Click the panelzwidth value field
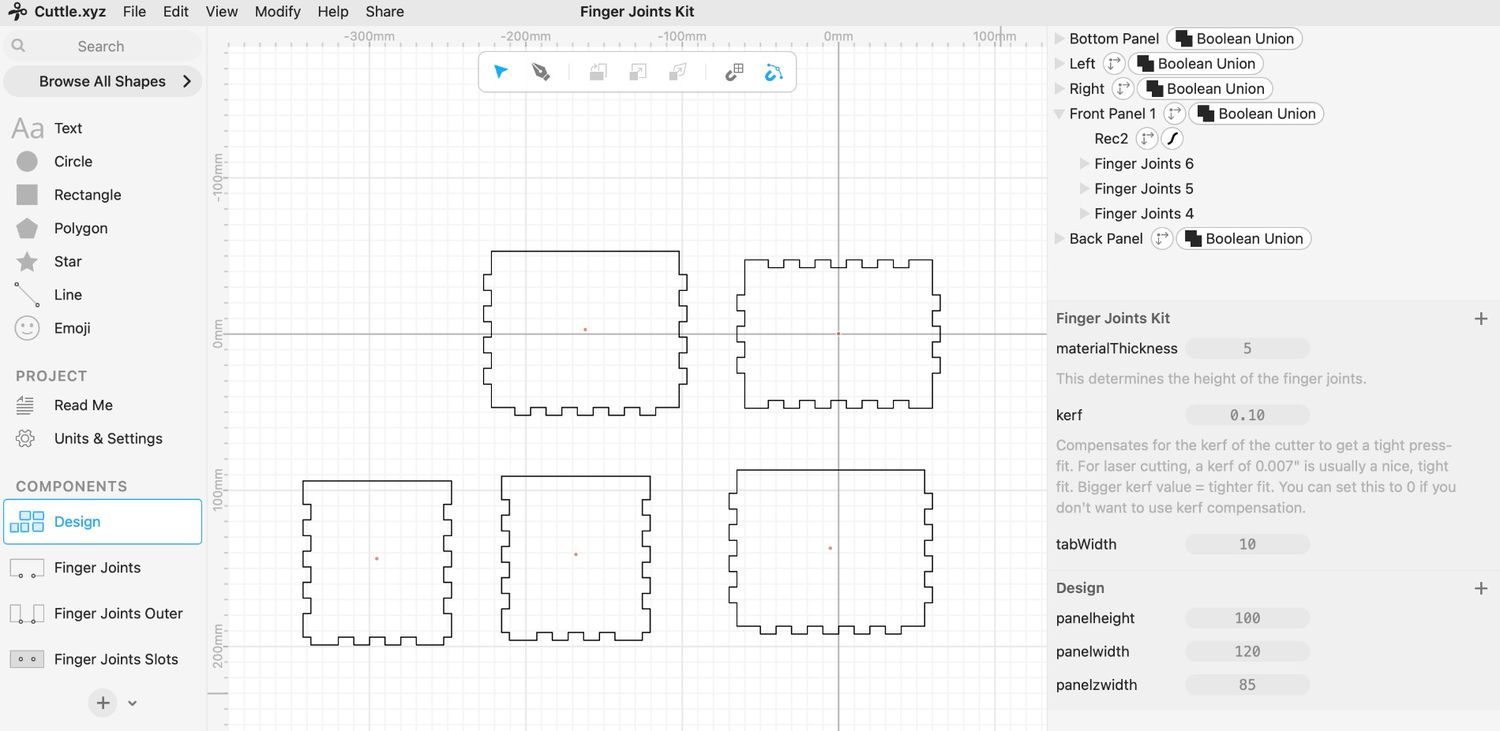 [1247, 685]
